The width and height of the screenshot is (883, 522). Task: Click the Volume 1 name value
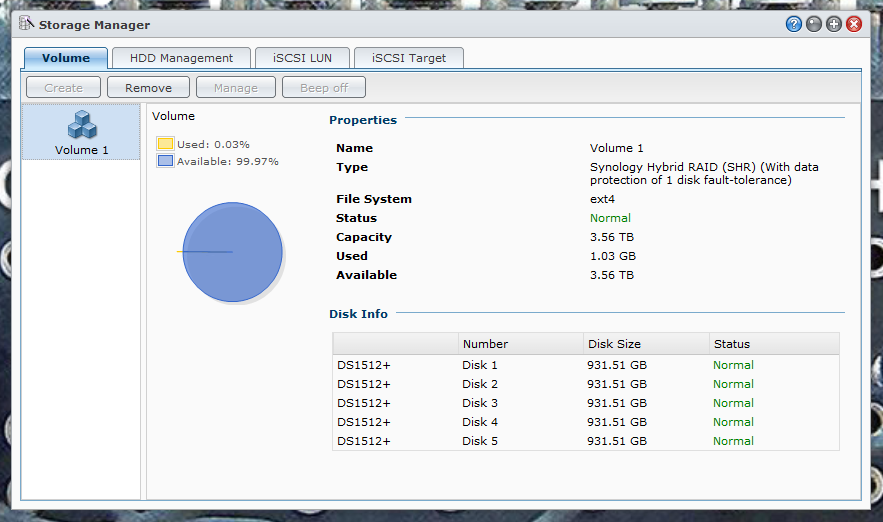coord(616,148)
